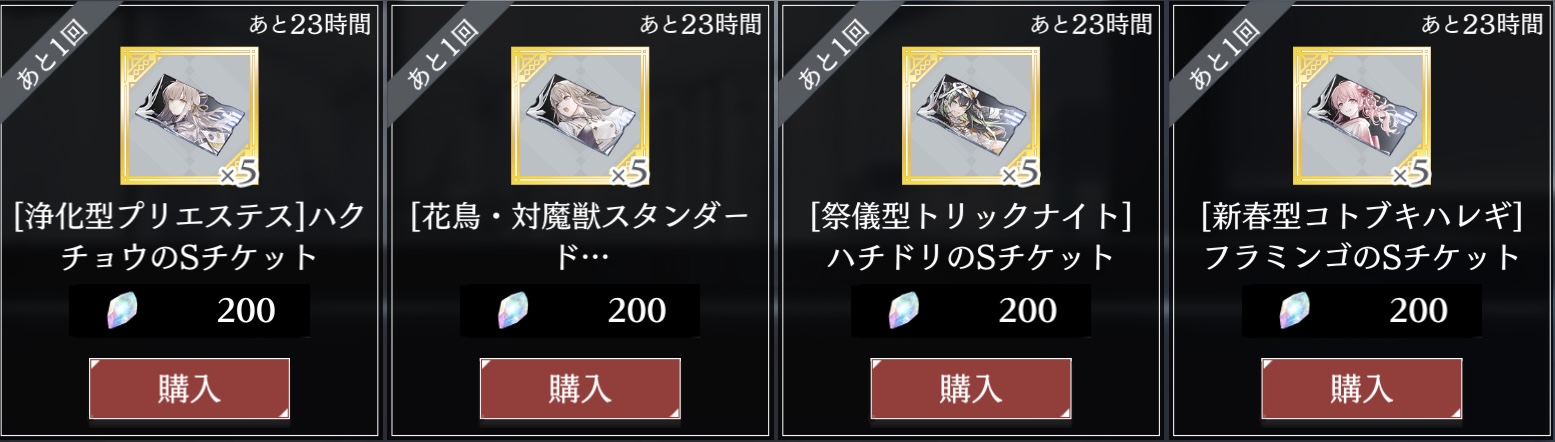The image size is (1555, 442).
Task: Purchase the 祭儀型トリックナイト ハチドリ ticket
Action: pos(971,388)
